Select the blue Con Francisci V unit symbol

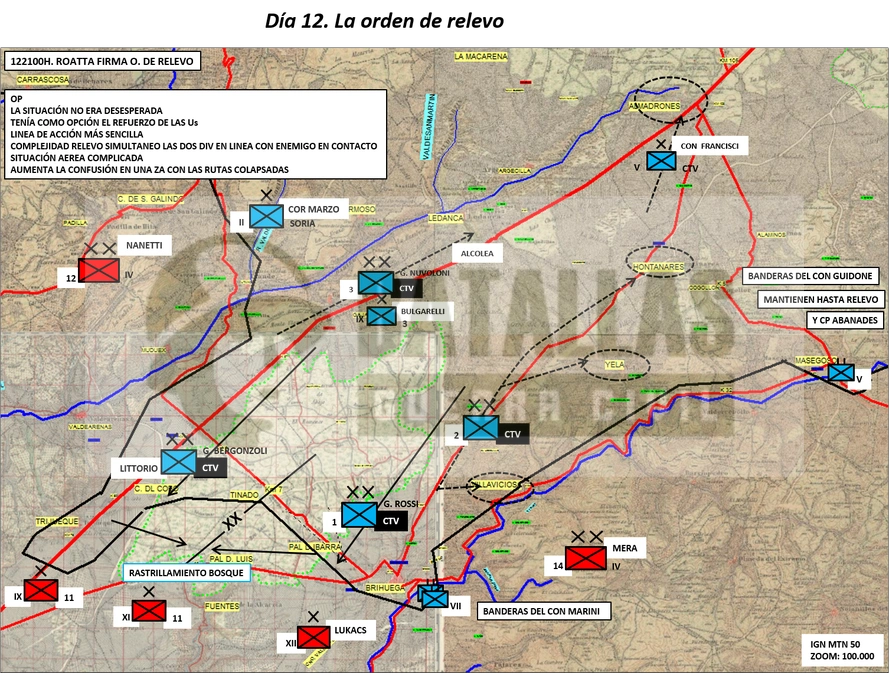tap(661, 161)
